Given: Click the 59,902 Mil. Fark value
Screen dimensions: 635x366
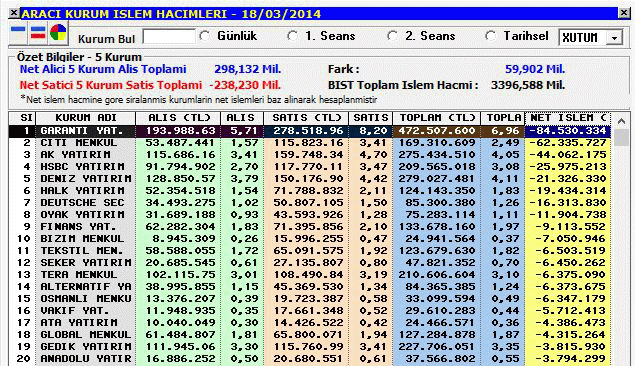Looking at the screenshot, I should (x=535, y=69).
